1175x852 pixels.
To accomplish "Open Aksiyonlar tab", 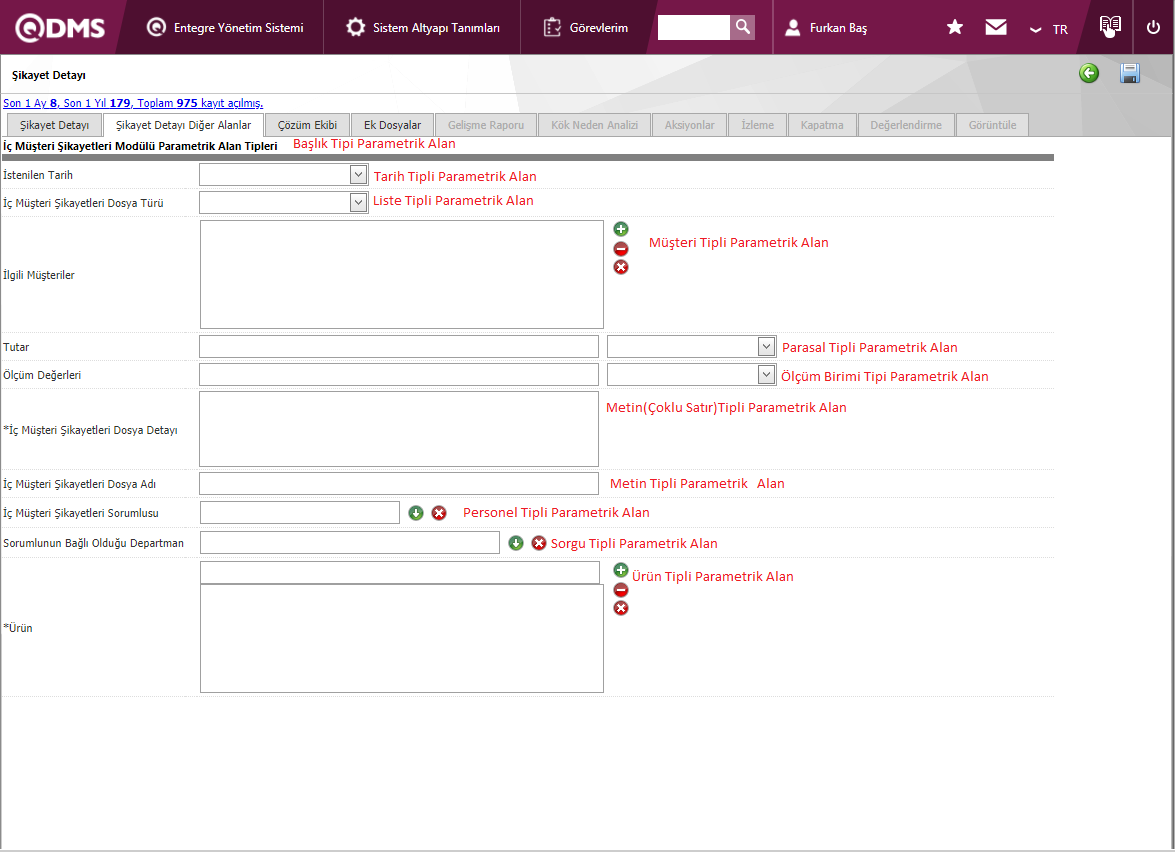I will tap(689, 125).
